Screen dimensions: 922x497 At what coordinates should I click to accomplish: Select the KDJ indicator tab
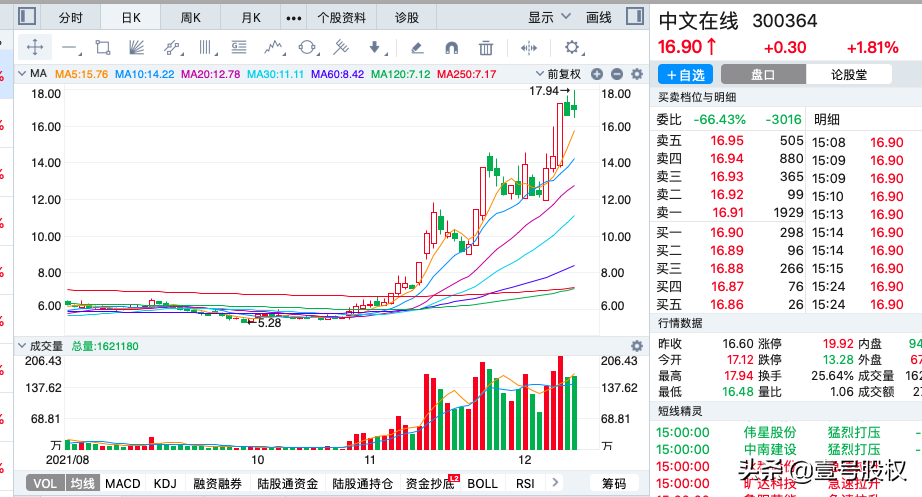pos(165,483)
